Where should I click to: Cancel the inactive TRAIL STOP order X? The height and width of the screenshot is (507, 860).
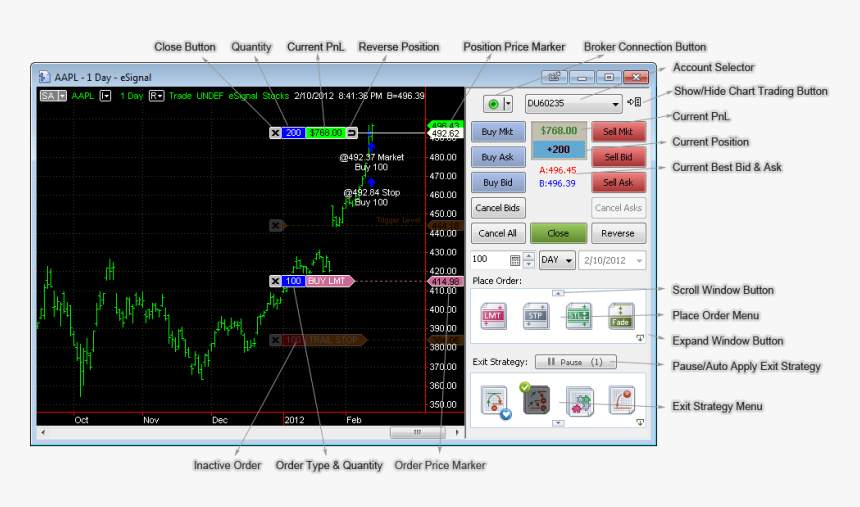coord(275,340)
